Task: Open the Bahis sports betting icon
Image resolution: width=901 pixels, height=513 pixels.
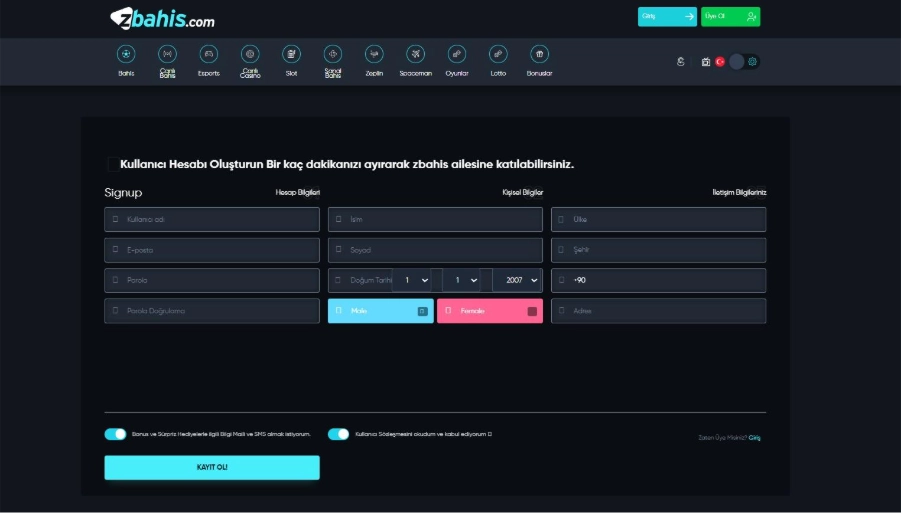Action: 126,54
